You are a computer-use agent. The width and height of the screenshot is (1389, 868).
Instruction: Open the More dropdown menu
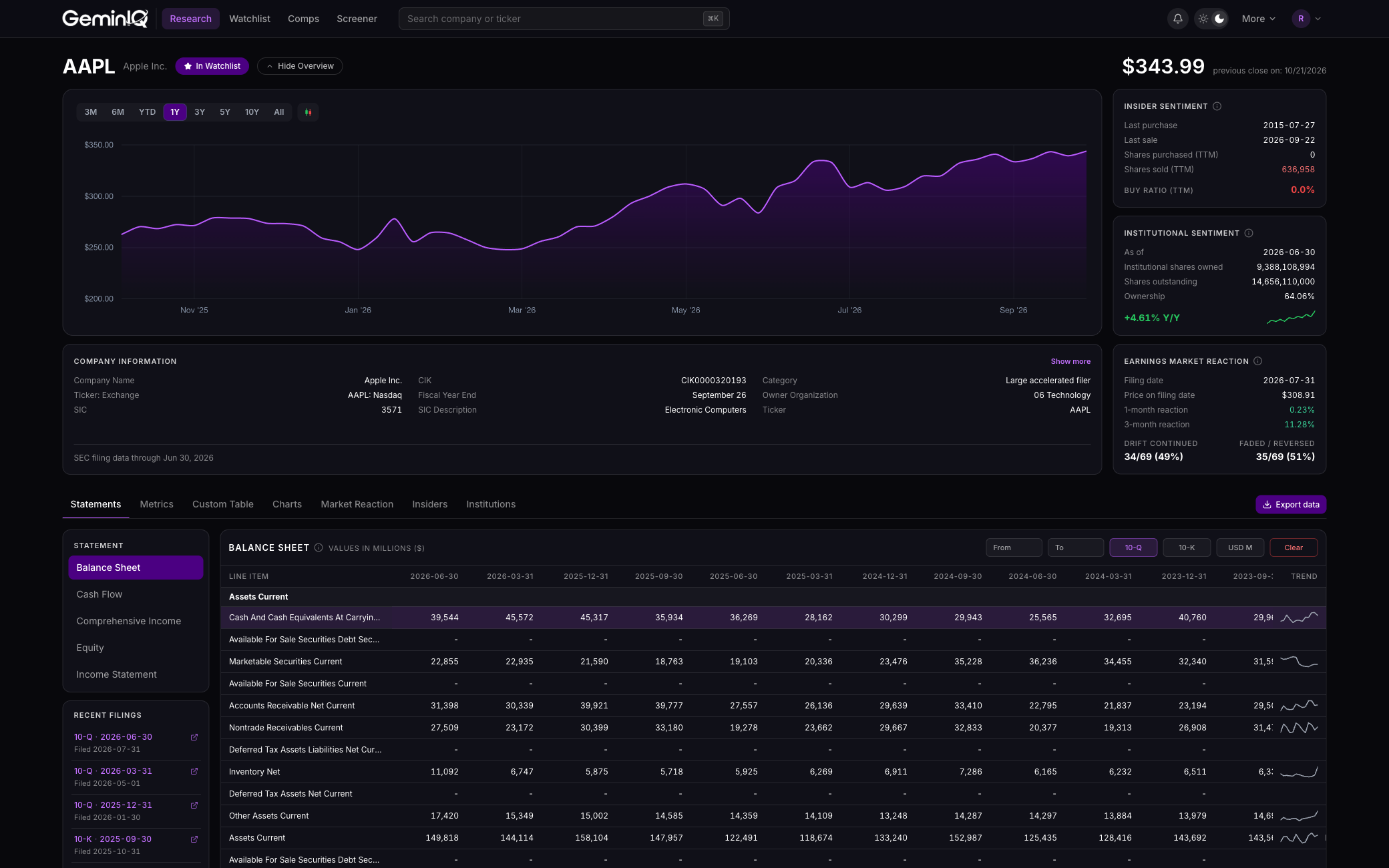(1259, 19)
